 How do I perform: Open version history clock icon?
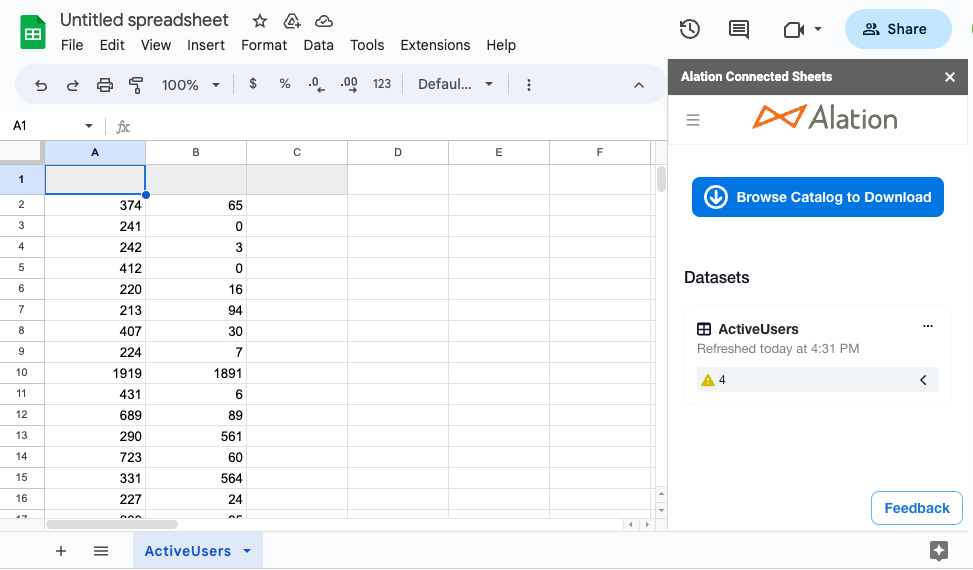[x=689, y=29]
